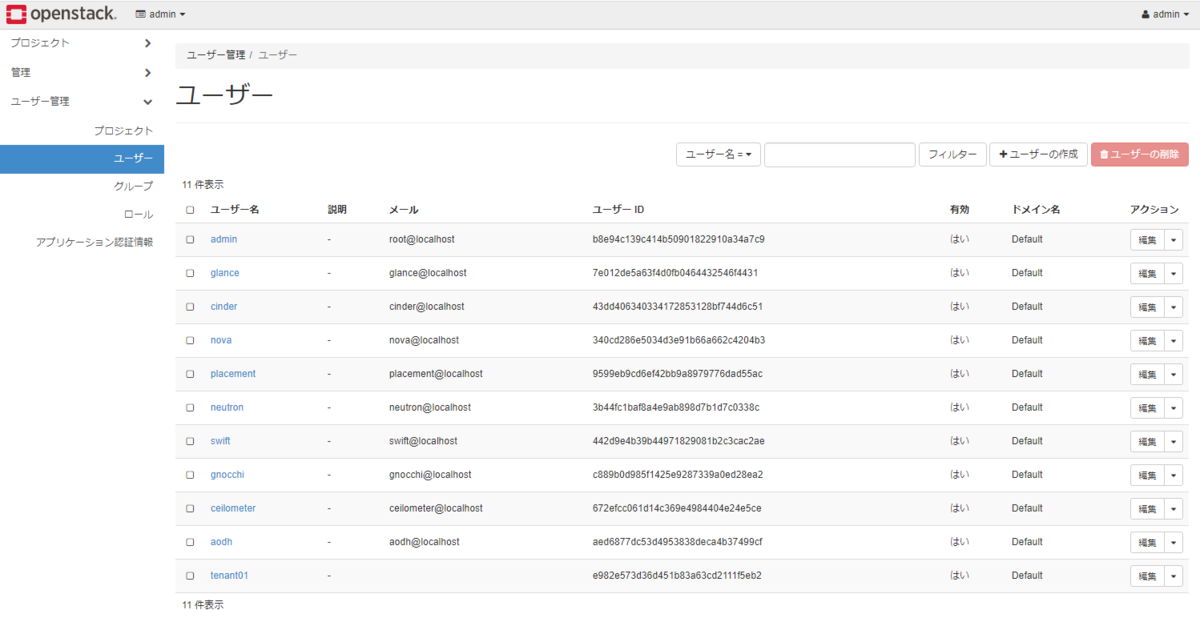Open プロジェクト under ユーザー管理
This screenshot has width=1200, height=618.
(x=123, y=131)
